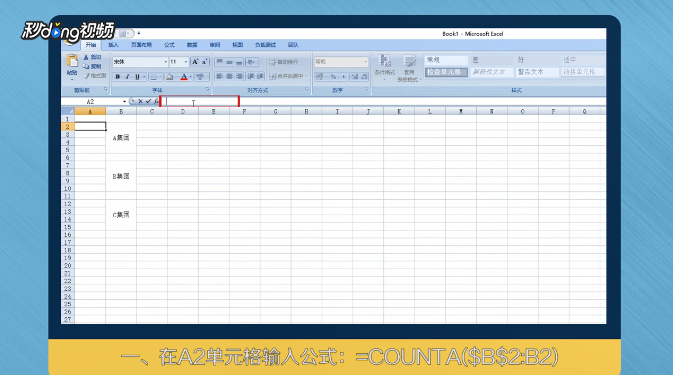This screenshot has width=673, height=375.
Task: Open the number format combo box
Action: [341, 62]
